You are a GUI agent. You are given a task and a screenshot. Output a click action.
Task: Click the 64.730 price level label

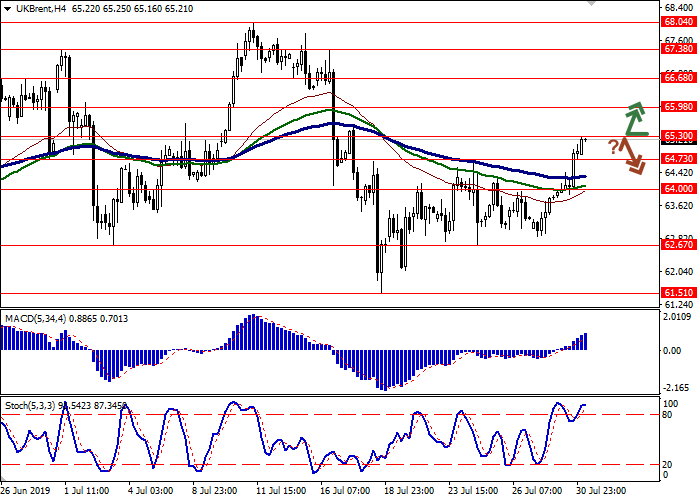[678, 158]
